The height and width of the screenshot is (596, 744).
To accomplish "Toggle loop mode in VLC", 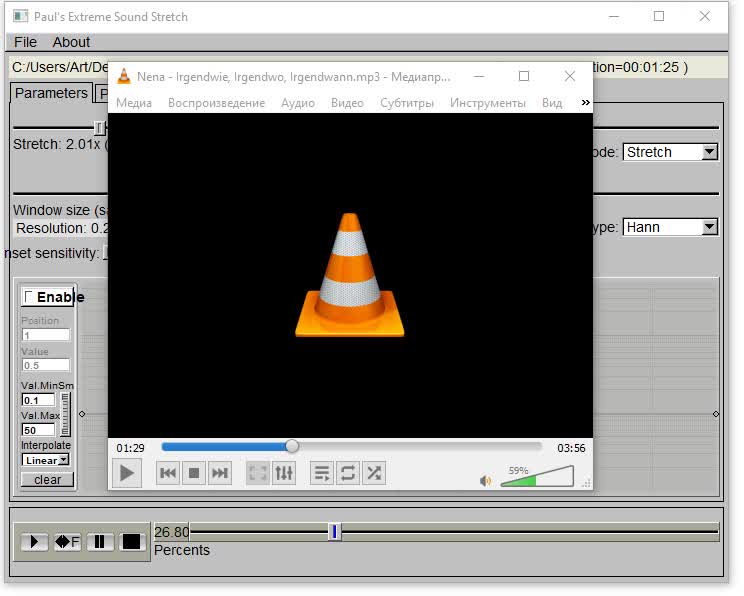I will (348, 473).
